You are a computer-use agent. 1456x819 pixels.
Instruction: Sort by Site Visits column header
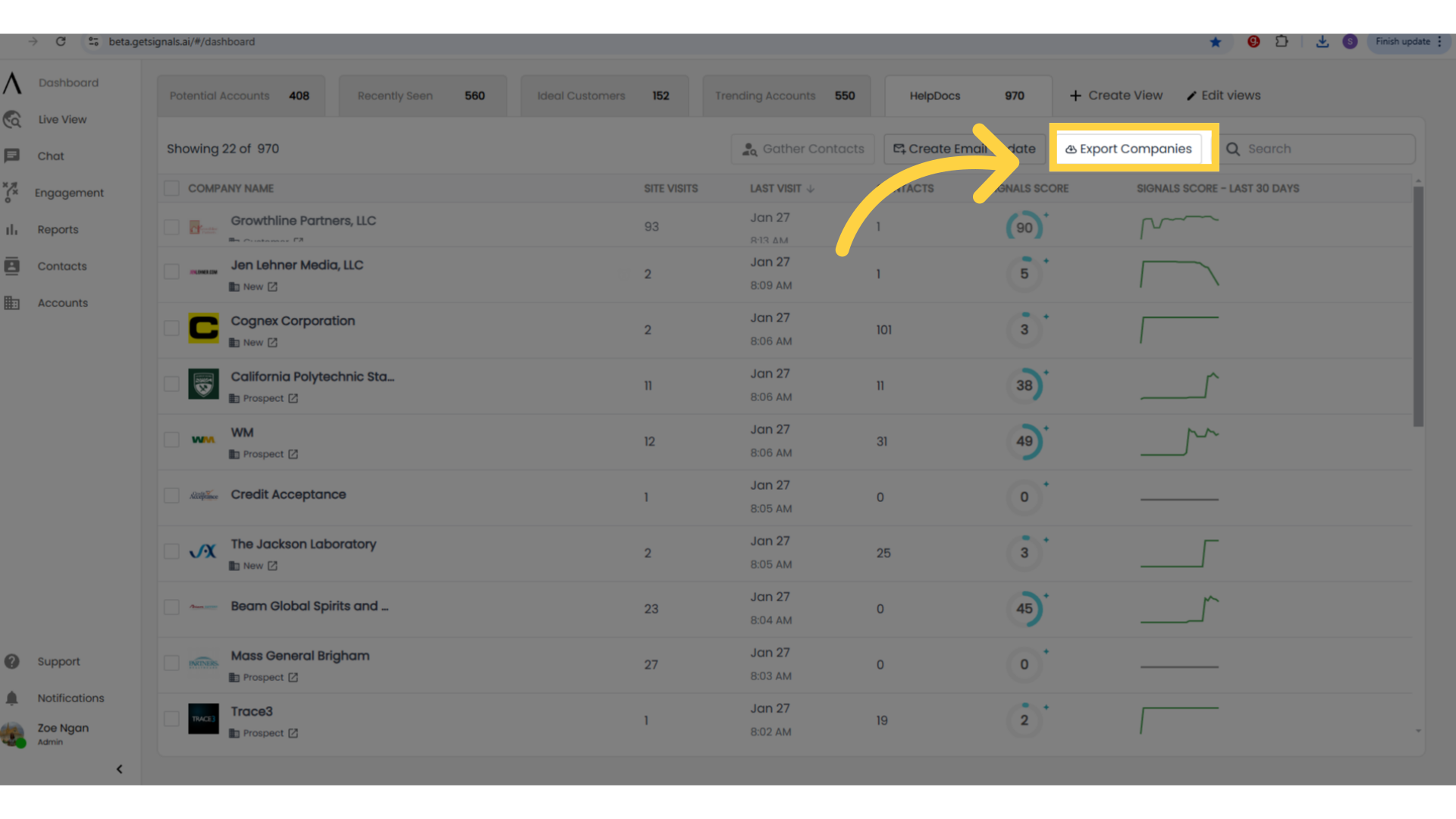[670, 188]
